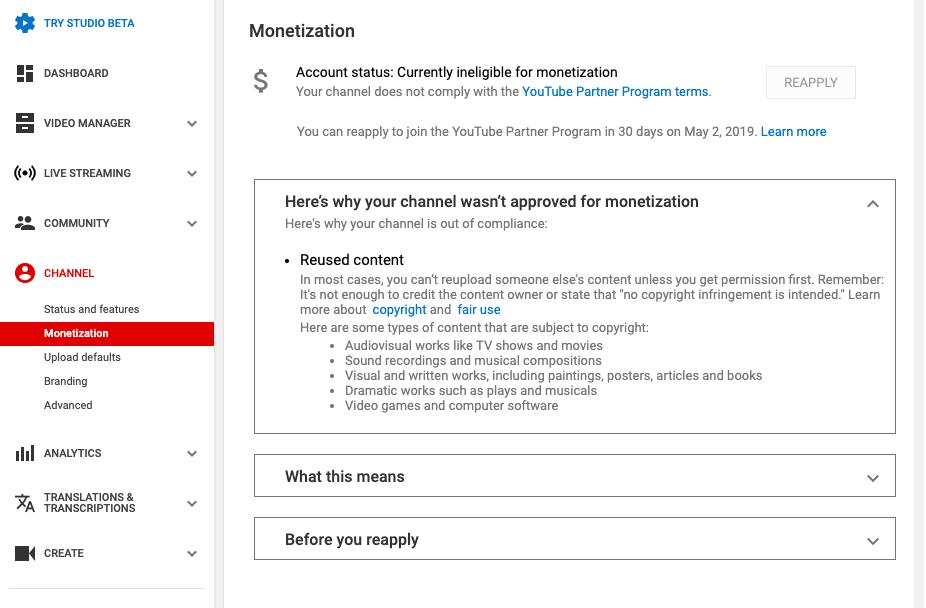The height and width of the screenshot is (608, 926).
Task: Click the What this means heading
Action: point(345,476)
